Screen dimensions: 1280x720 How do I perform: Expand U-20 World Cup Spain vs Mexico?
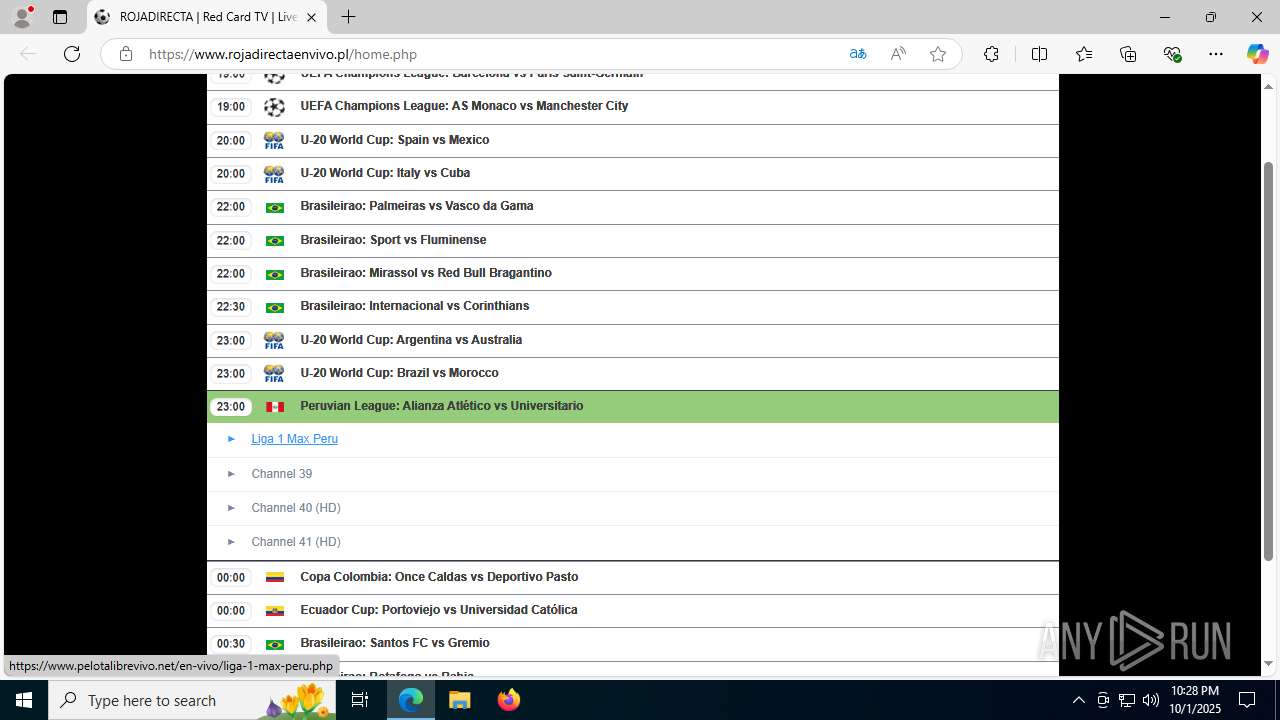633,141
